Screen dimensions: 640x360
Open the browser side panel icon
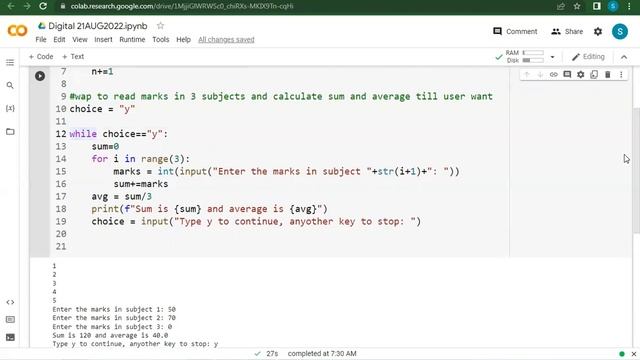click(x=596, y=6)
